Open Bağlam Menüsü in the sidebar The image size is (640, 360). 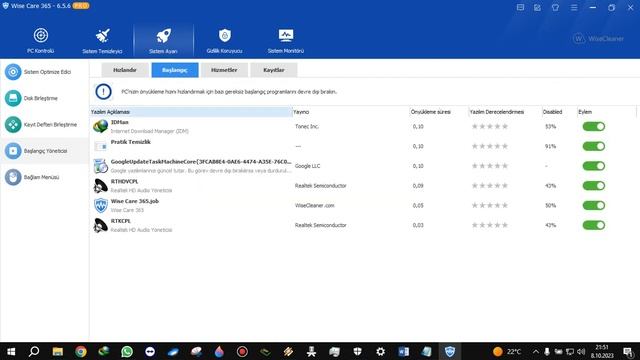point(44,177)
